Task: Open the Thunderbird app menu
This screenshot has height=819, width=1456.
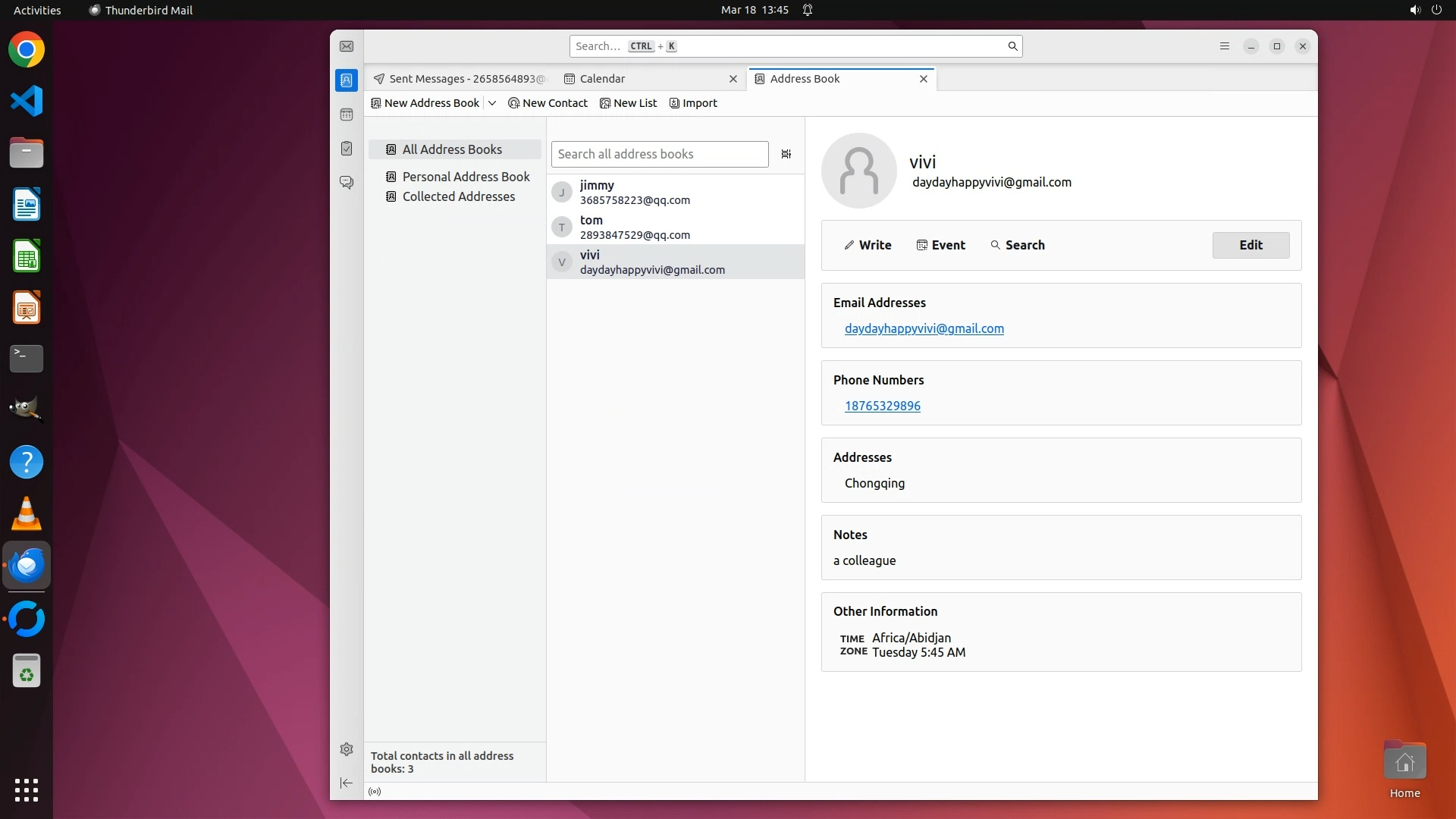Action: click(1224, 46)
